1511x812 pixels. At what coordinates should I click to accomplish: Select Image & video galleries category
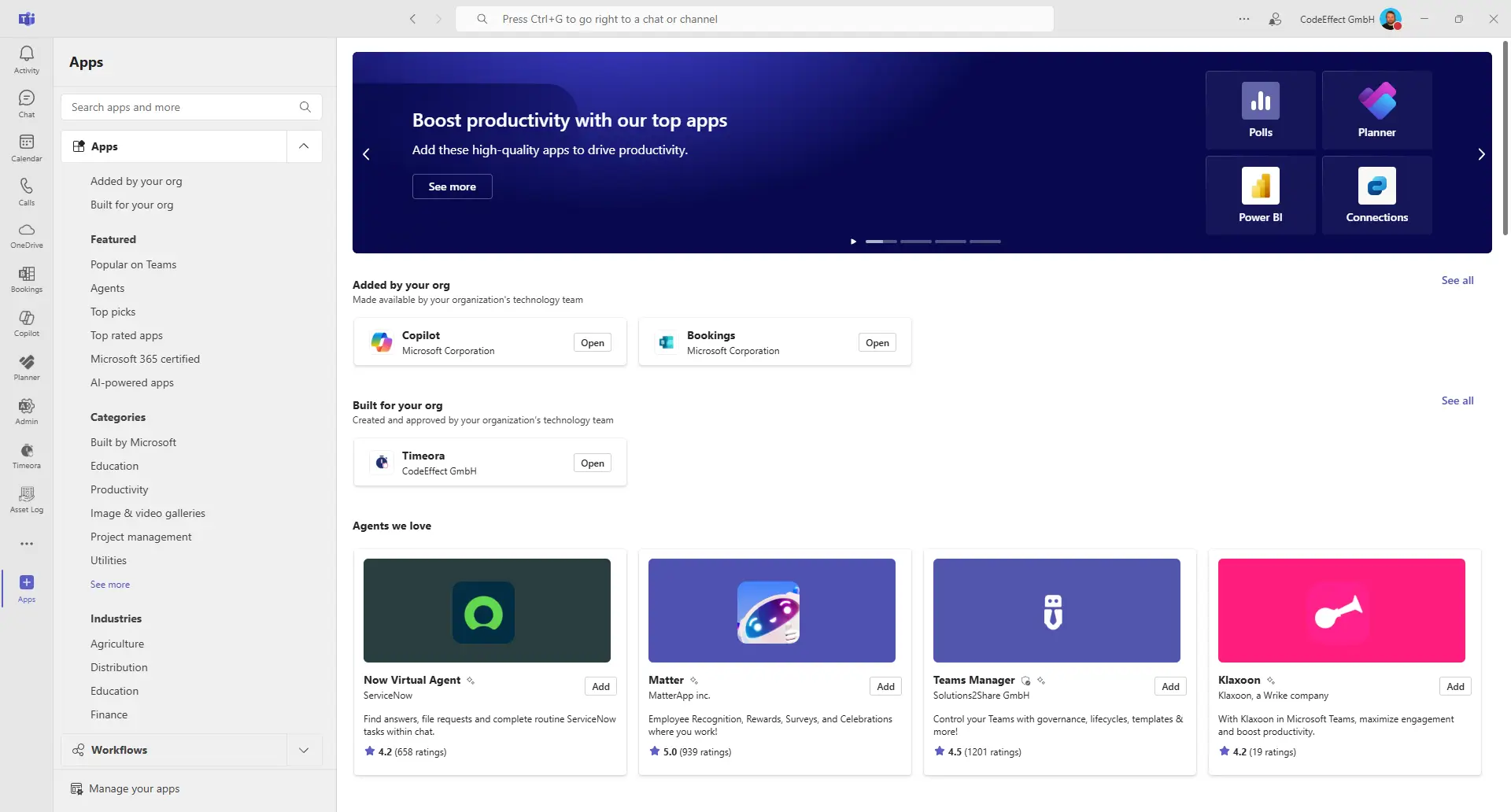coord(148,513)
